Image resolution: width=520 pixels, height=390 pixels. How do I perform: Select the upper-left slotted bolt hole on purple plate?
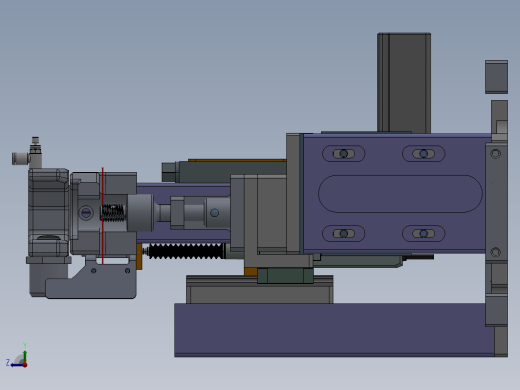(x=344, y=154)
